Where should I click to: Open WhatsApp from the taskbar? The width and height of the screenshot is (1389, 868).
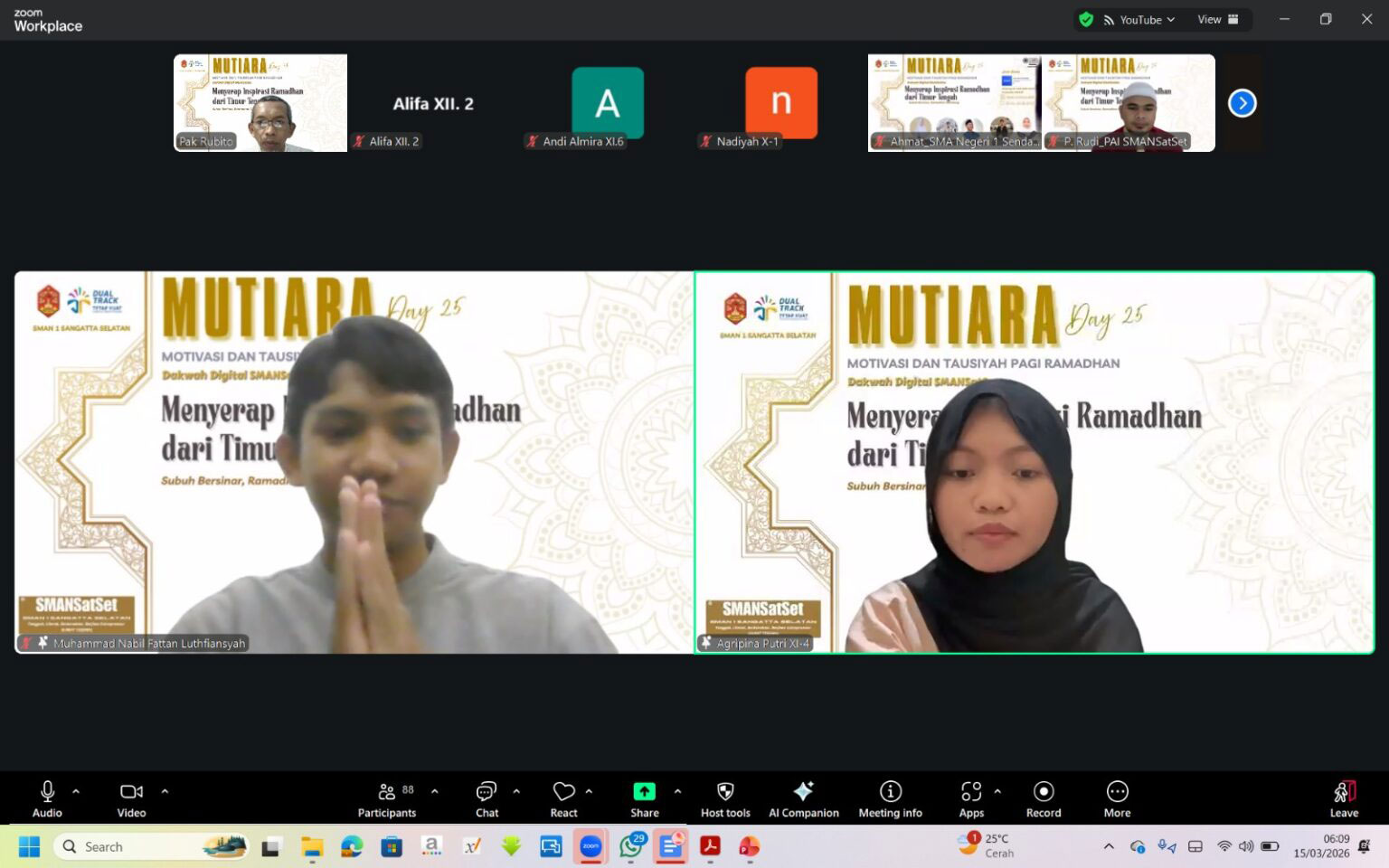[x=631, y=847]
